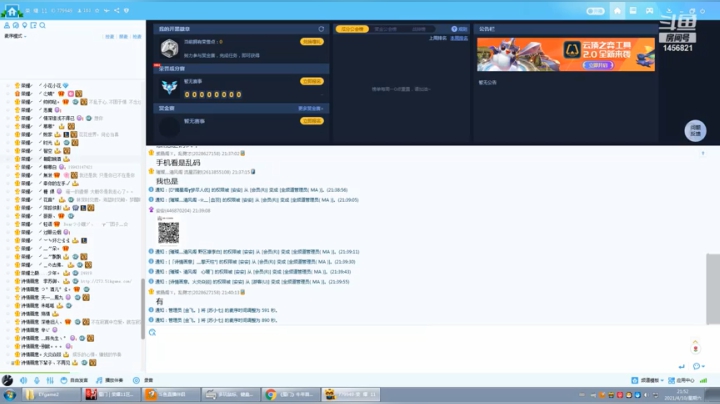
Task: Click the star favorite icon in title bar
Action: pos(97,10)
